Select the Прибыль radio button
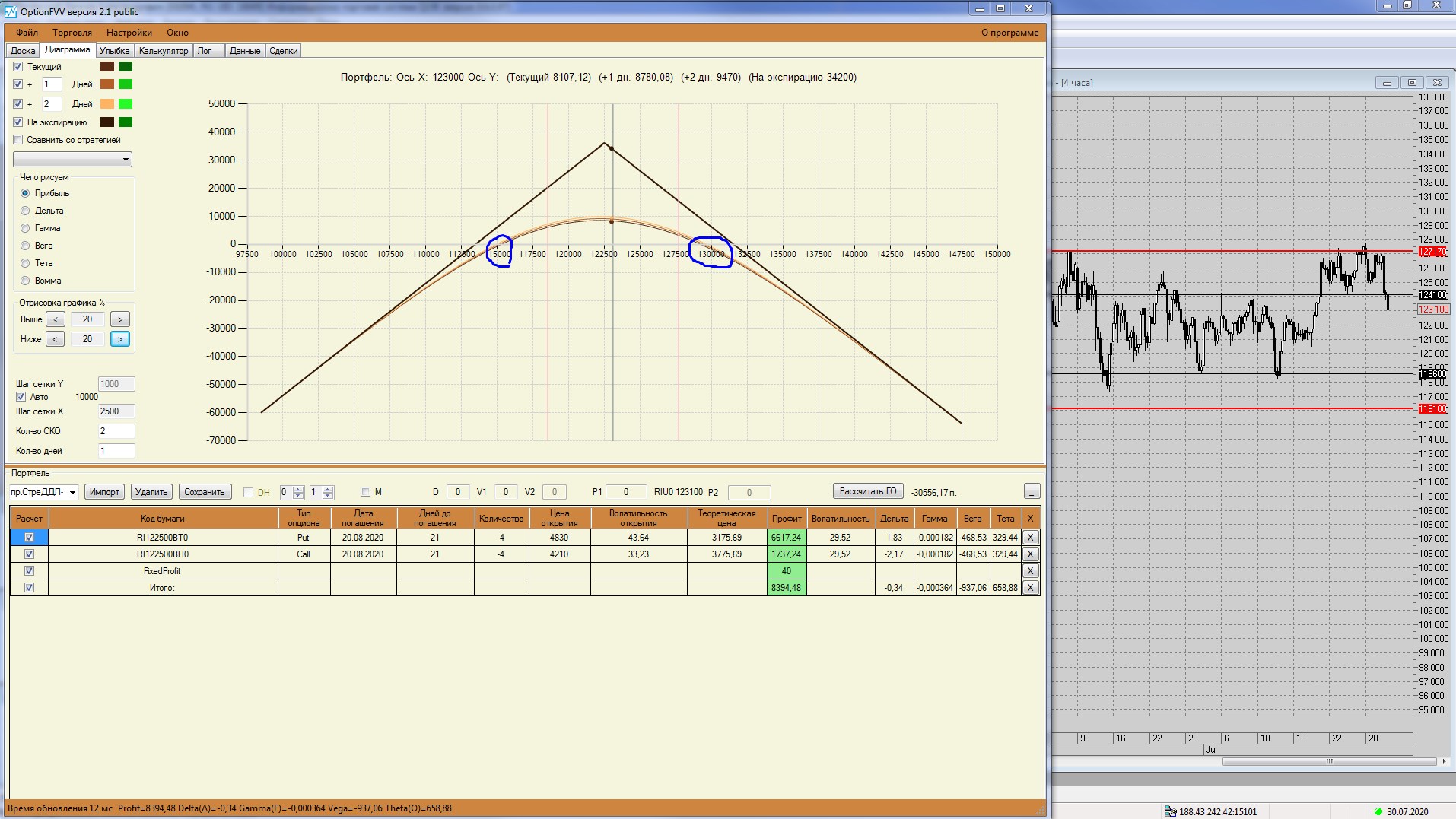The width and height of the screenshot is (1456, 819). click(x=25, y=193)
